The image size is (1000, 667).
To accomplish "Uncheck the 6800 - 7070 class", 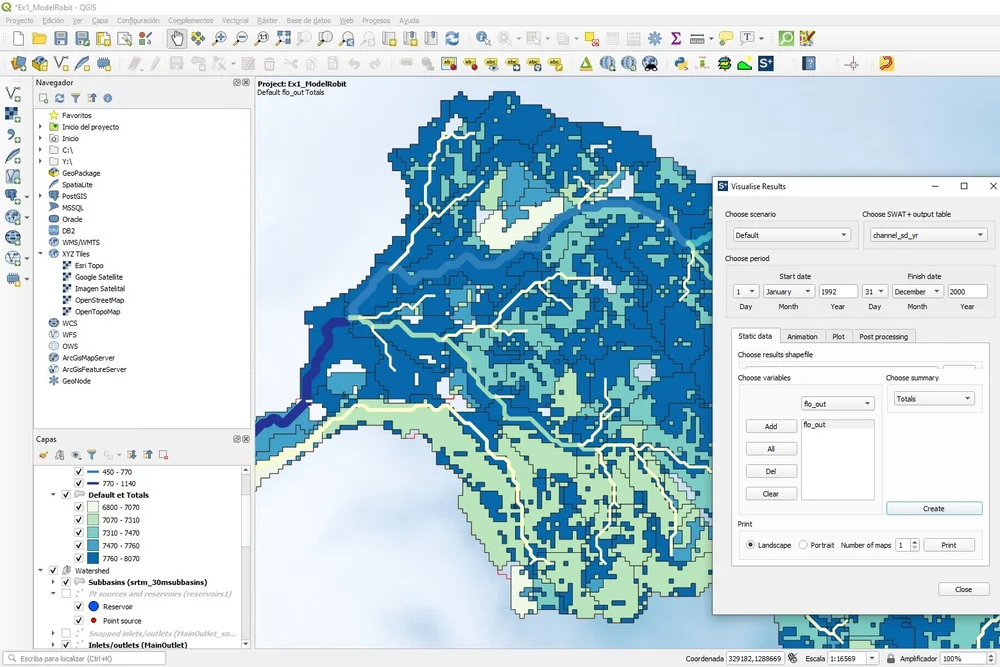I will coord(78,507).
